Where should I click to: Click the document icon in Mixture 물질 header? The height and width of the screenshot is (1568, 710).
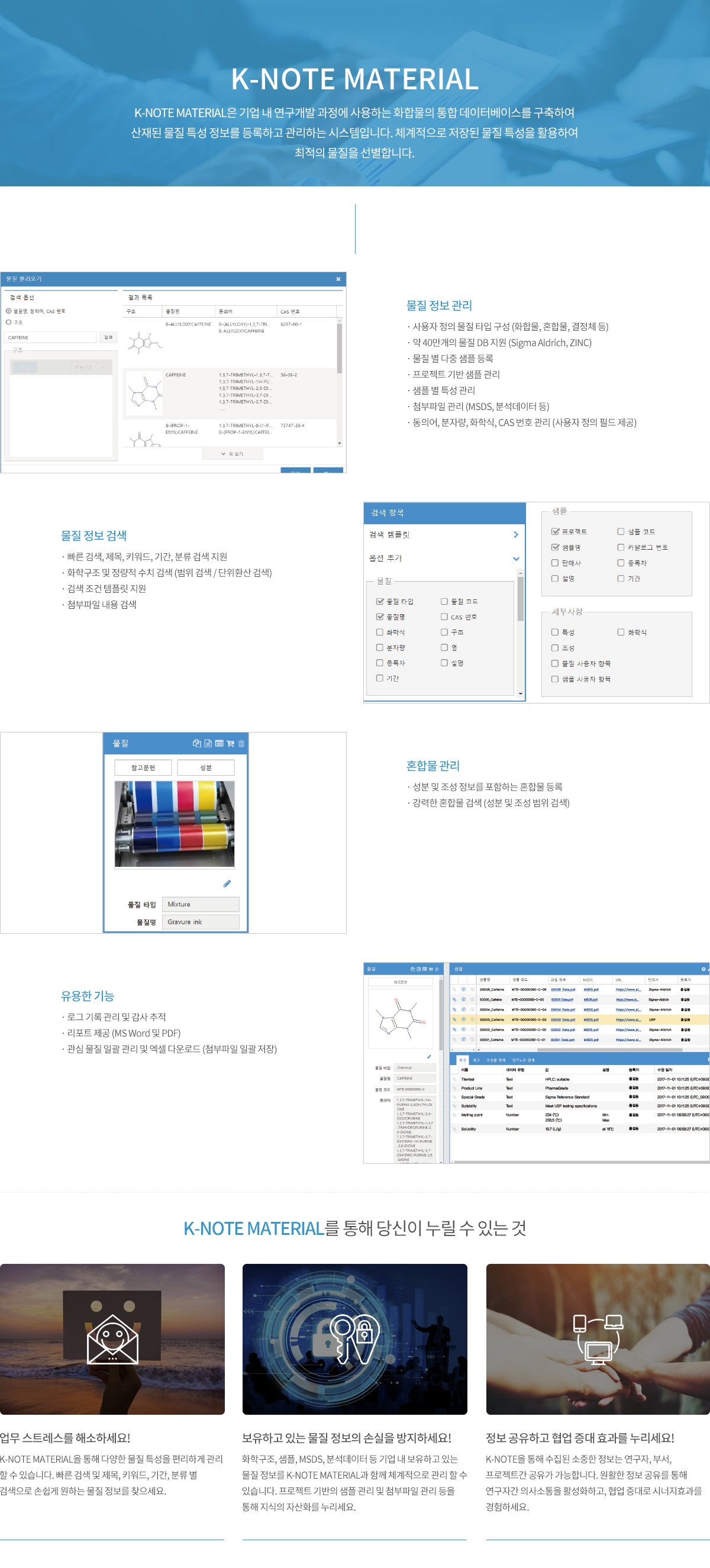[208, 743]
